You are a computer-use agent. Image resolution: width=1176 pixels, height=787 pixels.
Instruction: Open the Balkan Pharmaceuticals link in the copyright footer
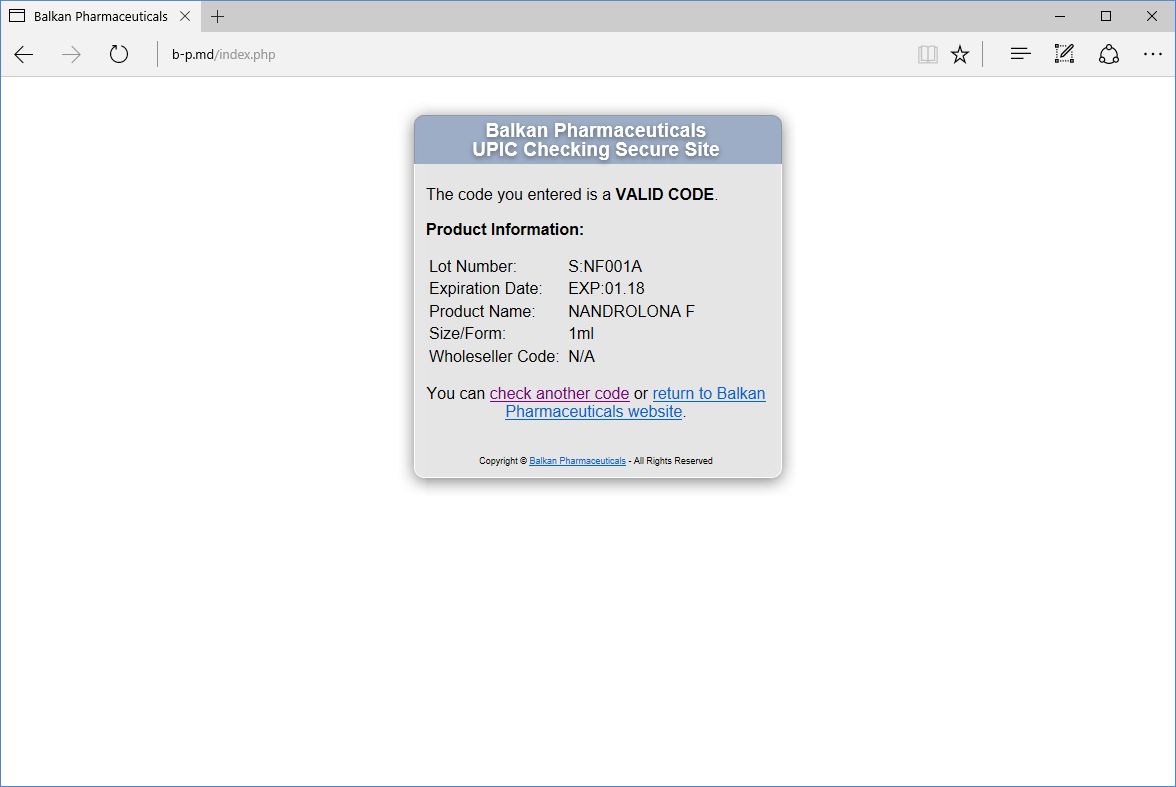[x=577, y=461]
